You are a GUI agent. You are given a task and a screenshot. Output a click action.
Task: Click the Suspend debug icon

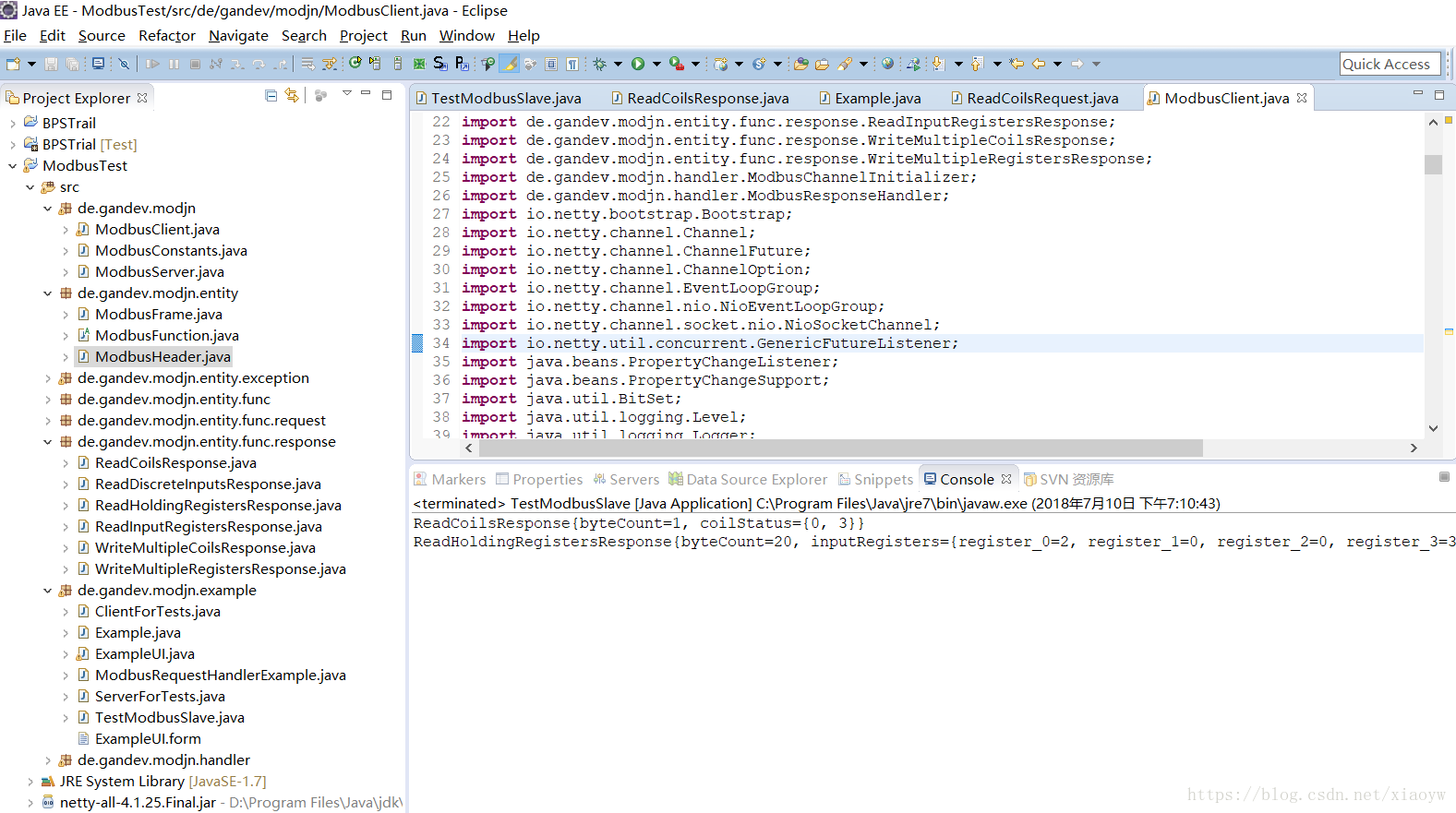point(174,64)
